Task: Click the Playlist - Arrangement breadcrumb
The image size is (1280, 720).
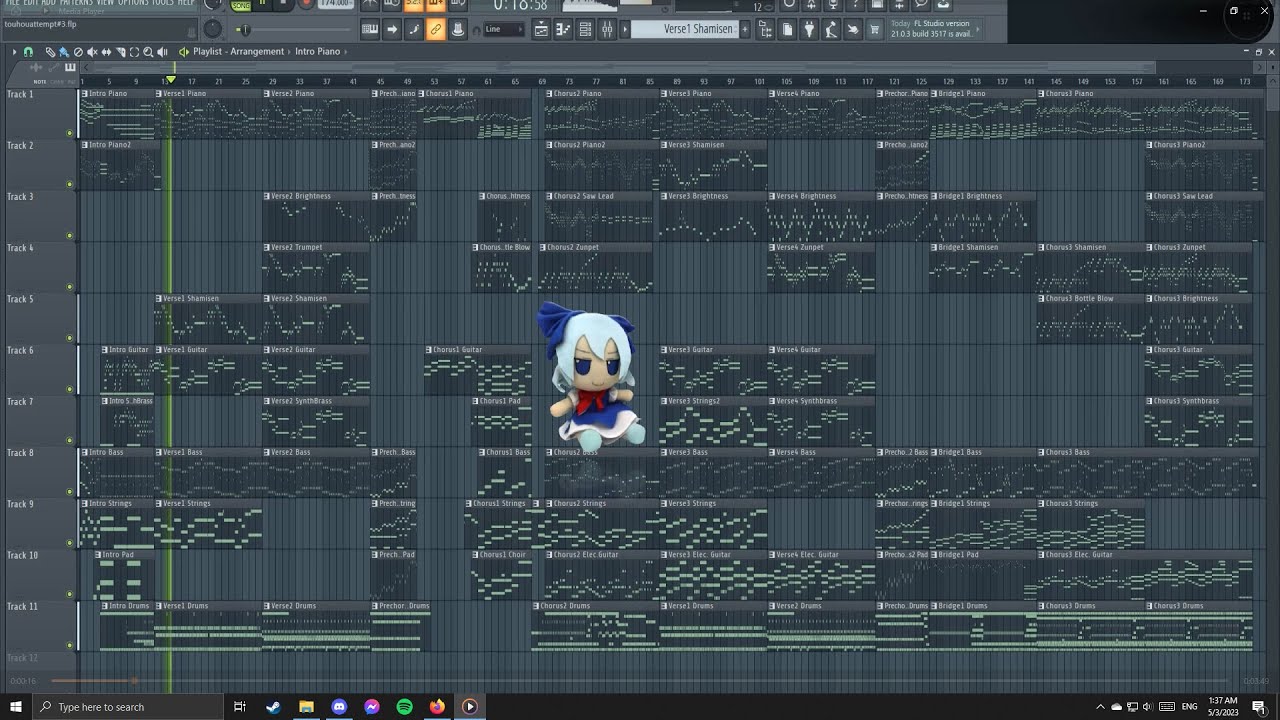Action: (238, 51)
